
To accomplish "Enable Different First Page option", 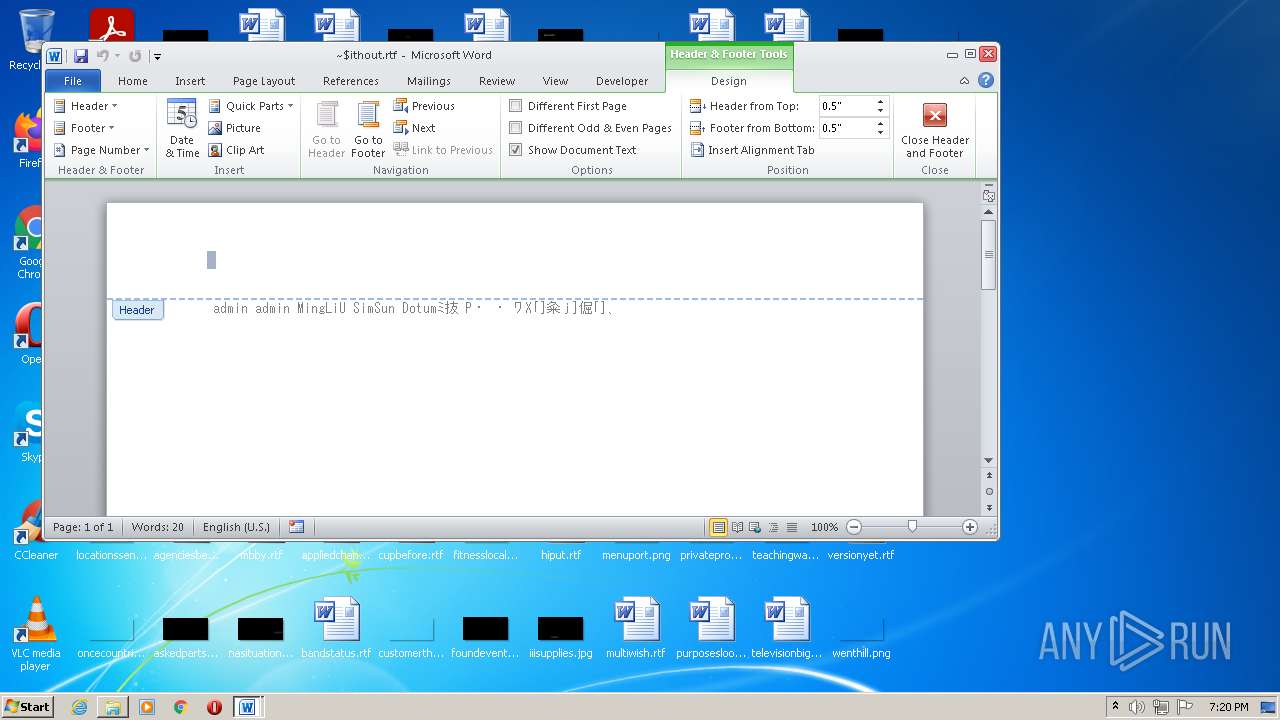I will 568,106.
